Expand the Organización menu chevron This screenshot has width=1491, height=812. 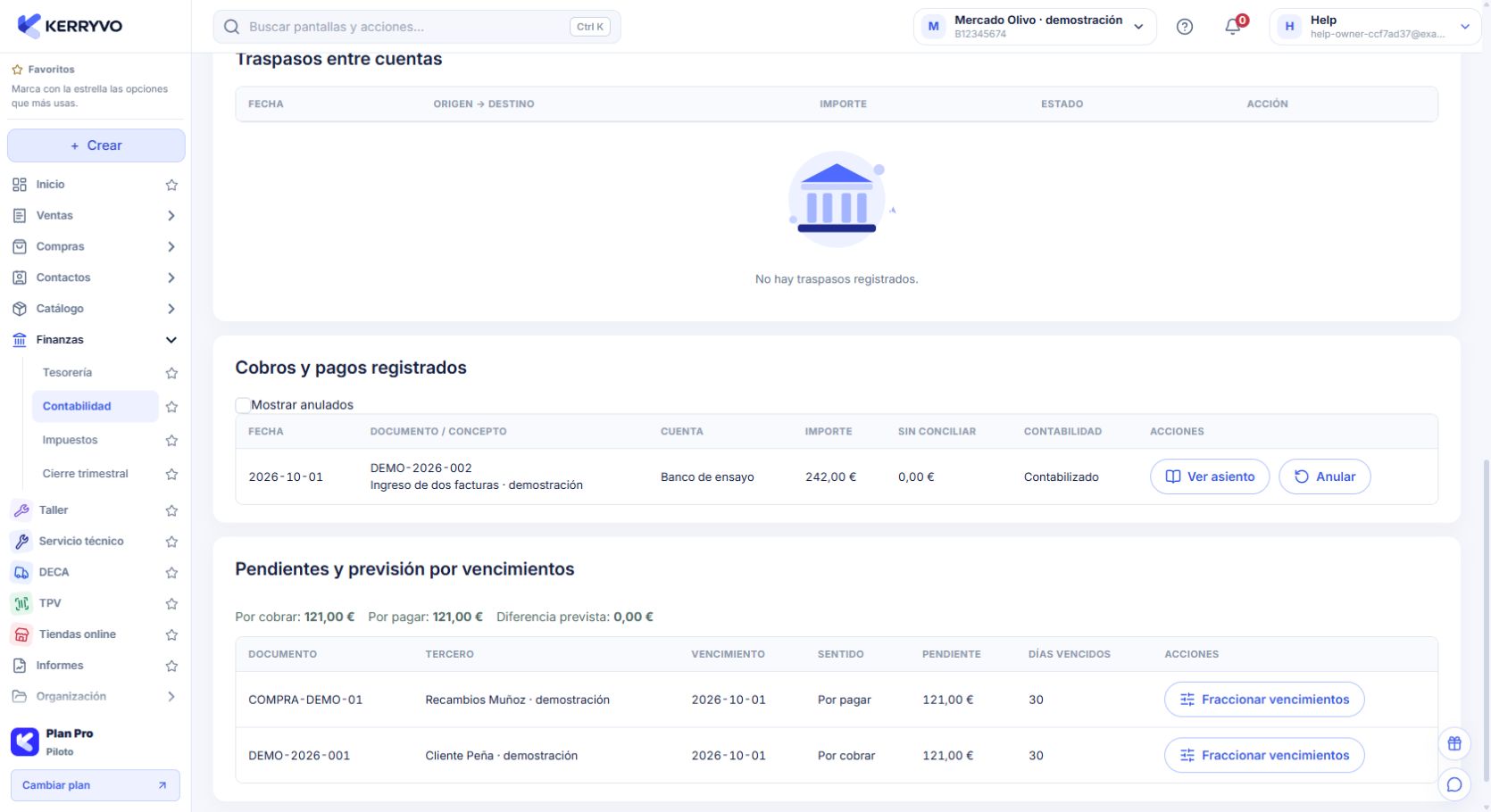[171, 697]
